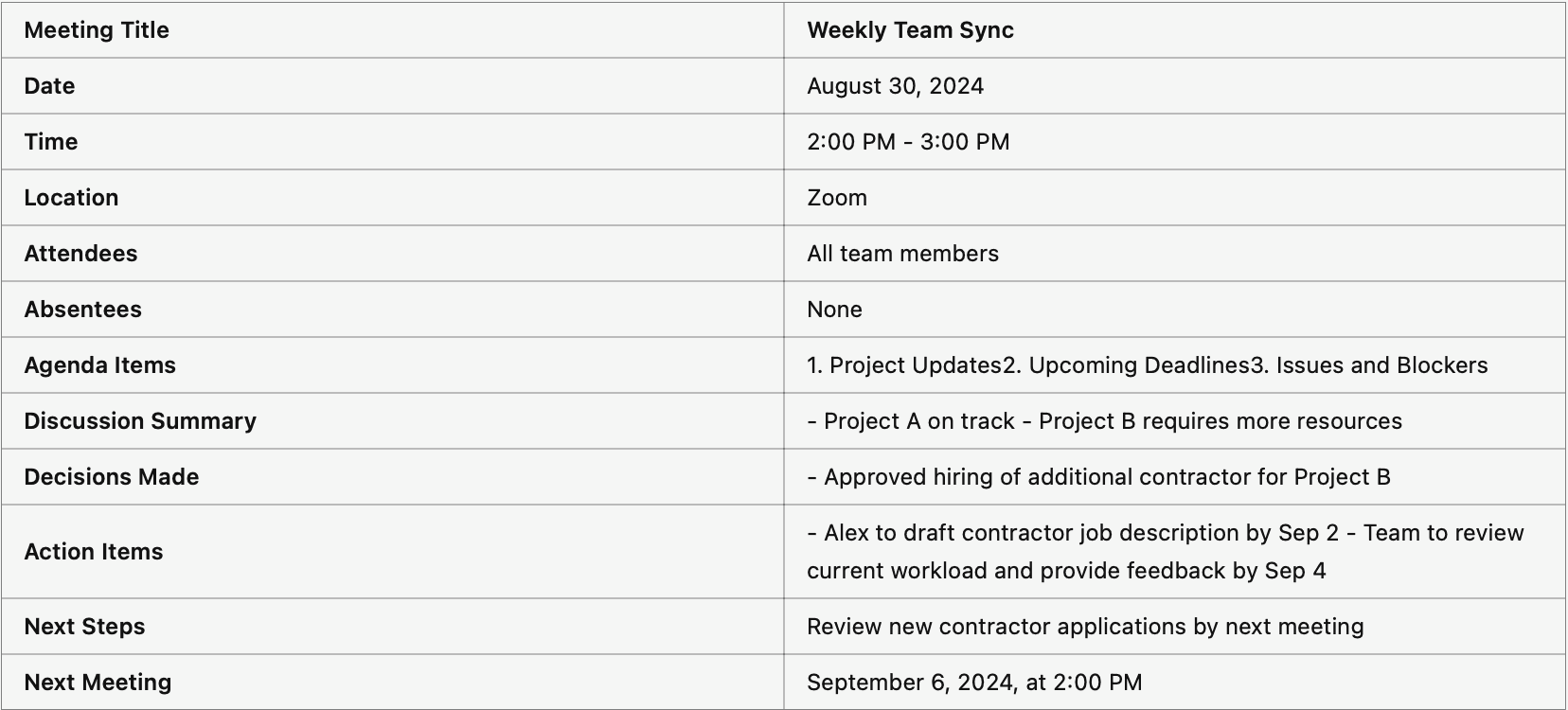Select the Attendees label cell
This screenshot has height=710, width=1568.
coord(392,254)
